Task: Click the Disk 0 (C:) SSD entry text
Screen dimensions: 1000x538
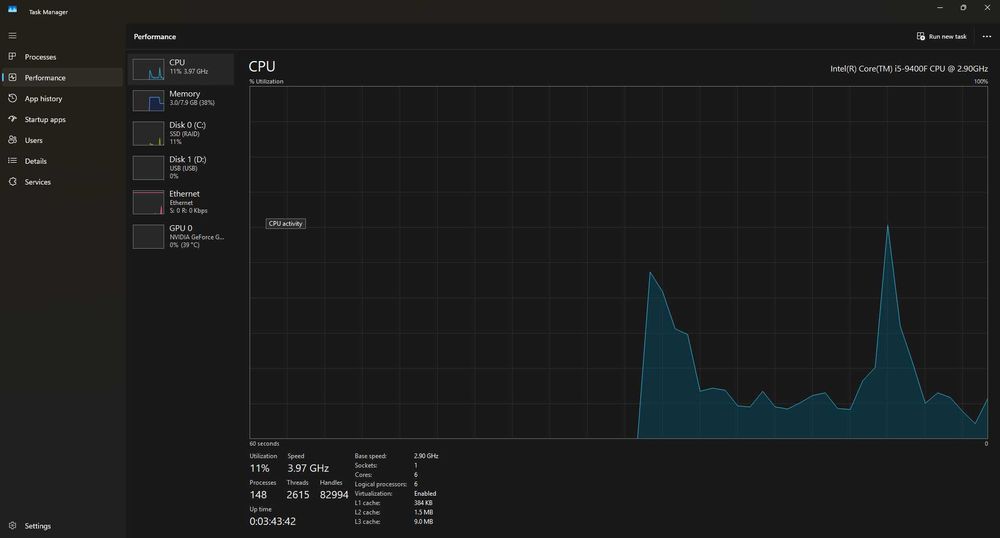Action: (x=184, y=134)
